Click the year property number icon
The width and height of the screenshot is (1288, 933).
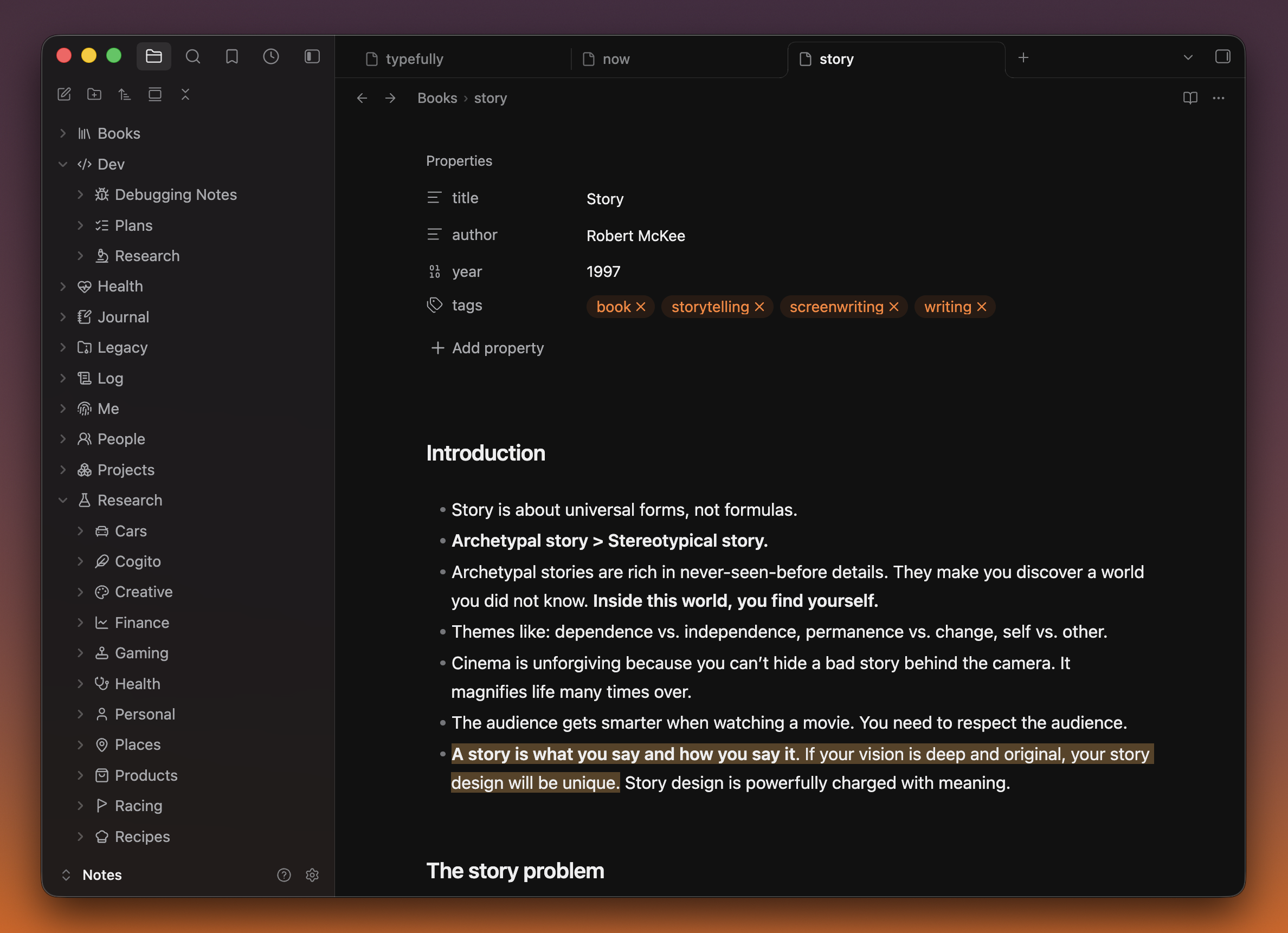click(434, 271)
